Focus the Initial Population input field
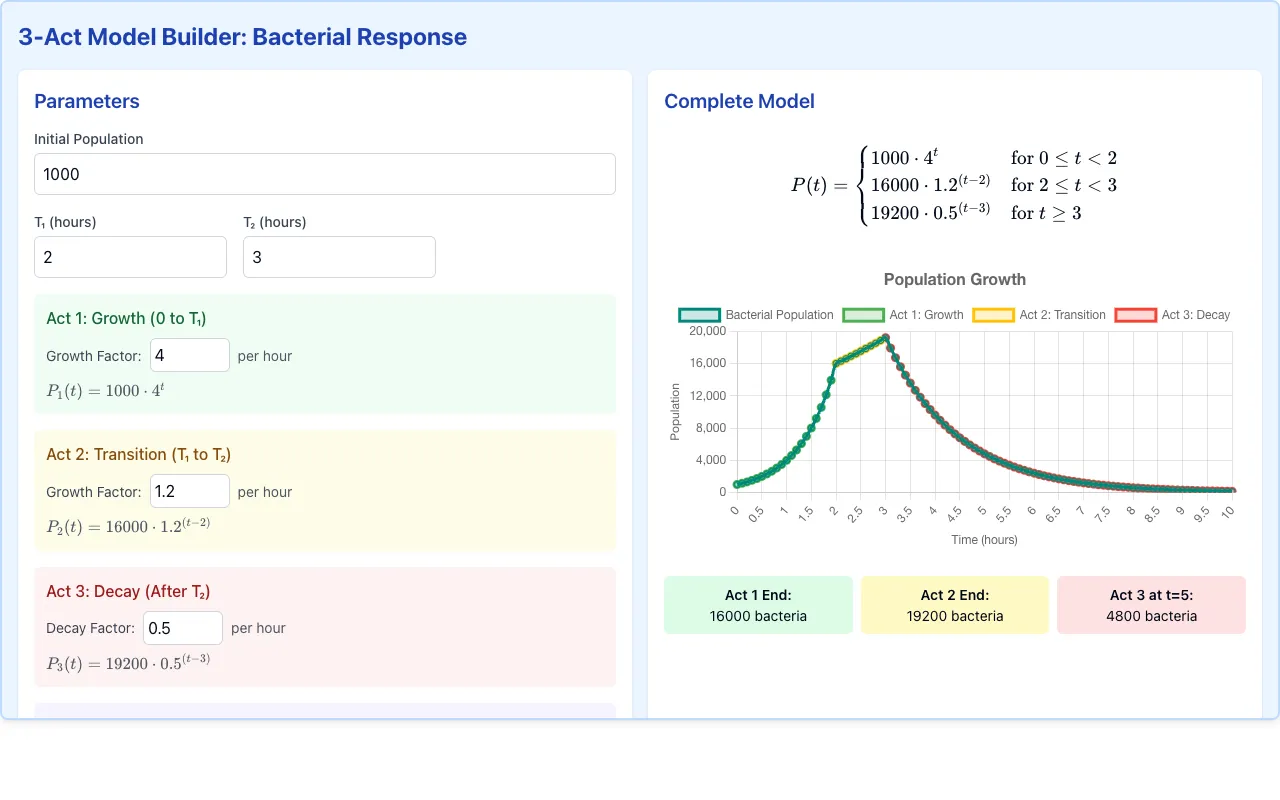The height and width of the screenshot is (800, 1280). pyautogui.click(x=325, y=174)
